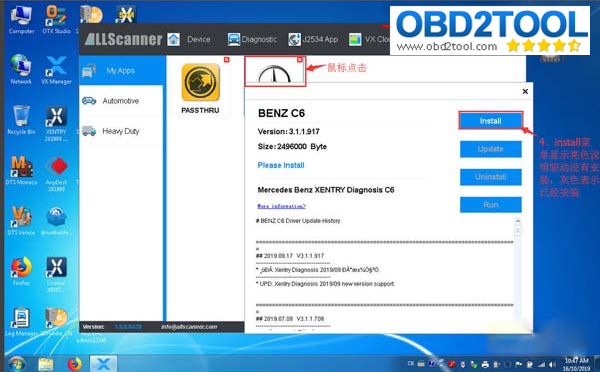The image size is (600, 372).
Task: Open the Device menu
Action: [199, 39]
